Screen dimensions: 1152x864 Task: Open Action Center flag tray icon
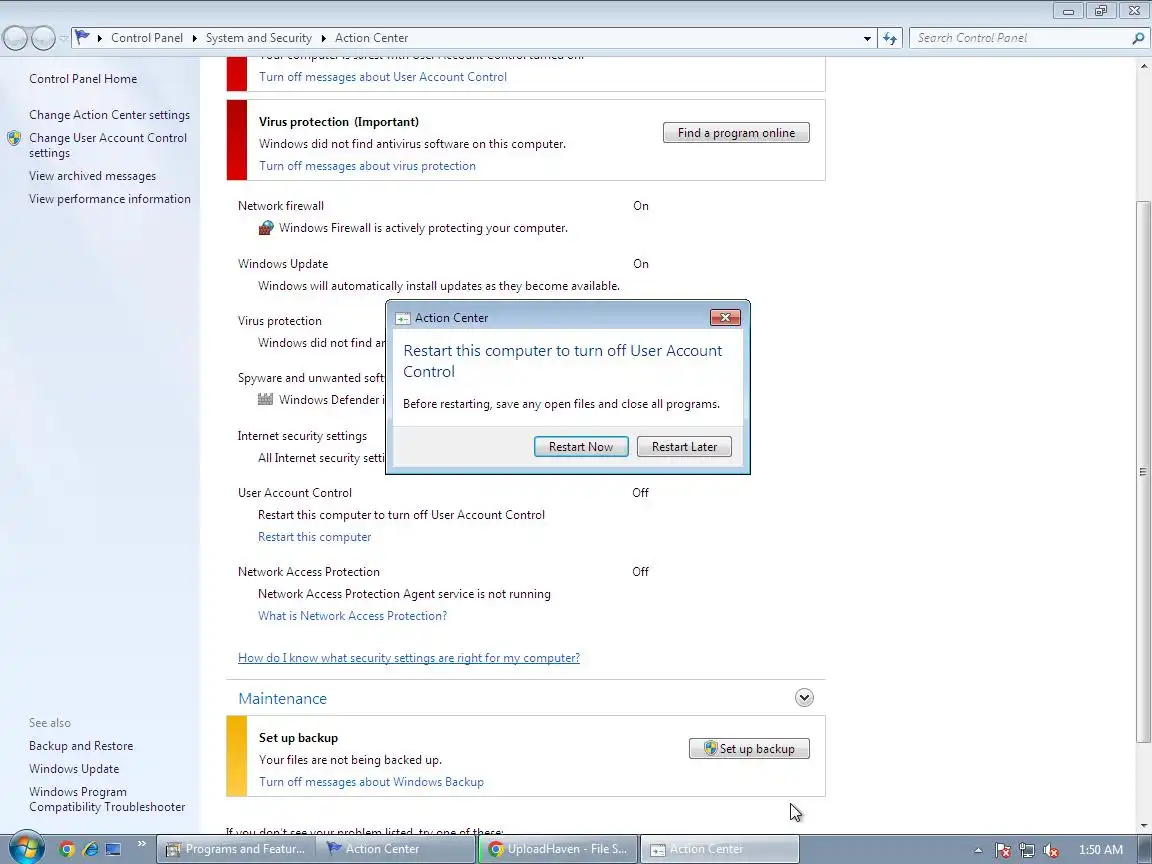pos(1003,850)
